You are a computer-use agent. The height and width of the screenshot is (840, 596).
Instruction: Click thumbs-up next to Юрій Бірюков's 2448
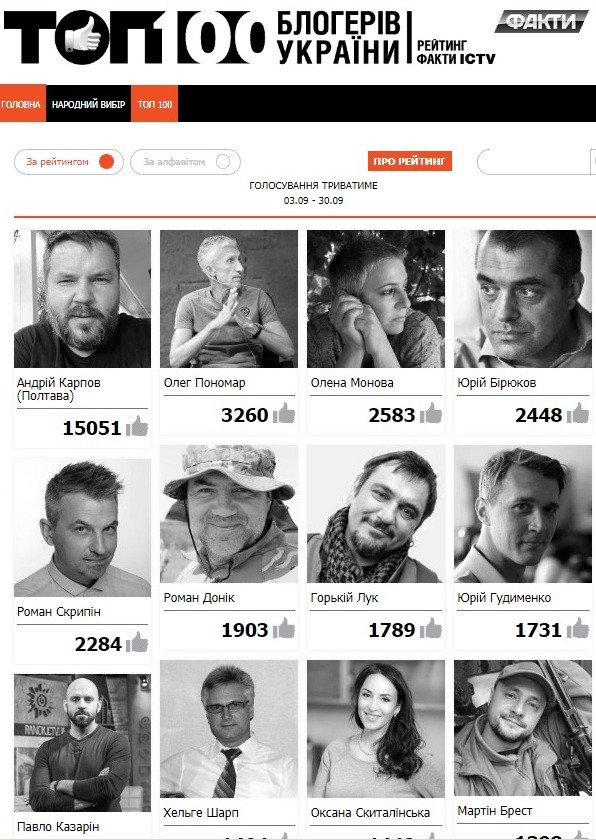pos(578,414)
